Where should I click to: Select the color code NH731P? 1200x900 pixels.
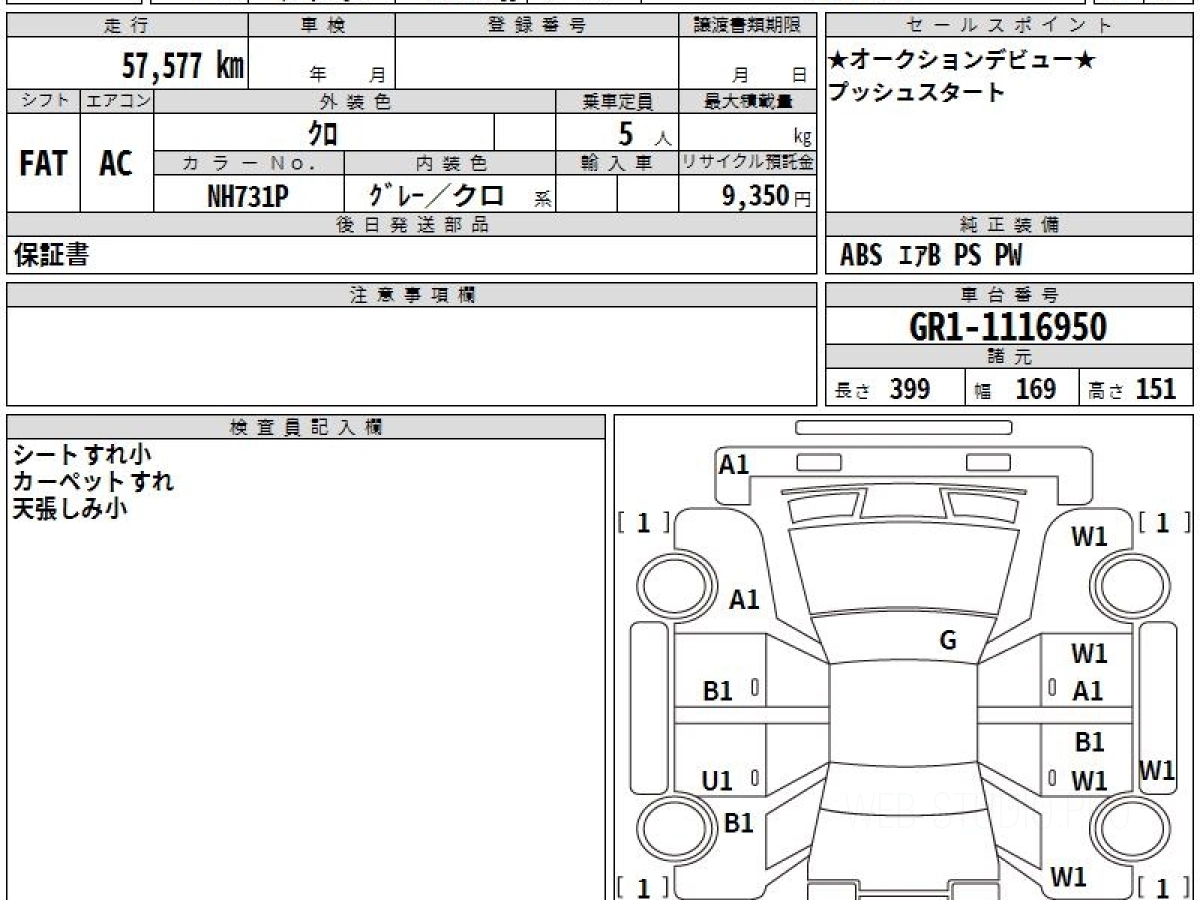248,197
